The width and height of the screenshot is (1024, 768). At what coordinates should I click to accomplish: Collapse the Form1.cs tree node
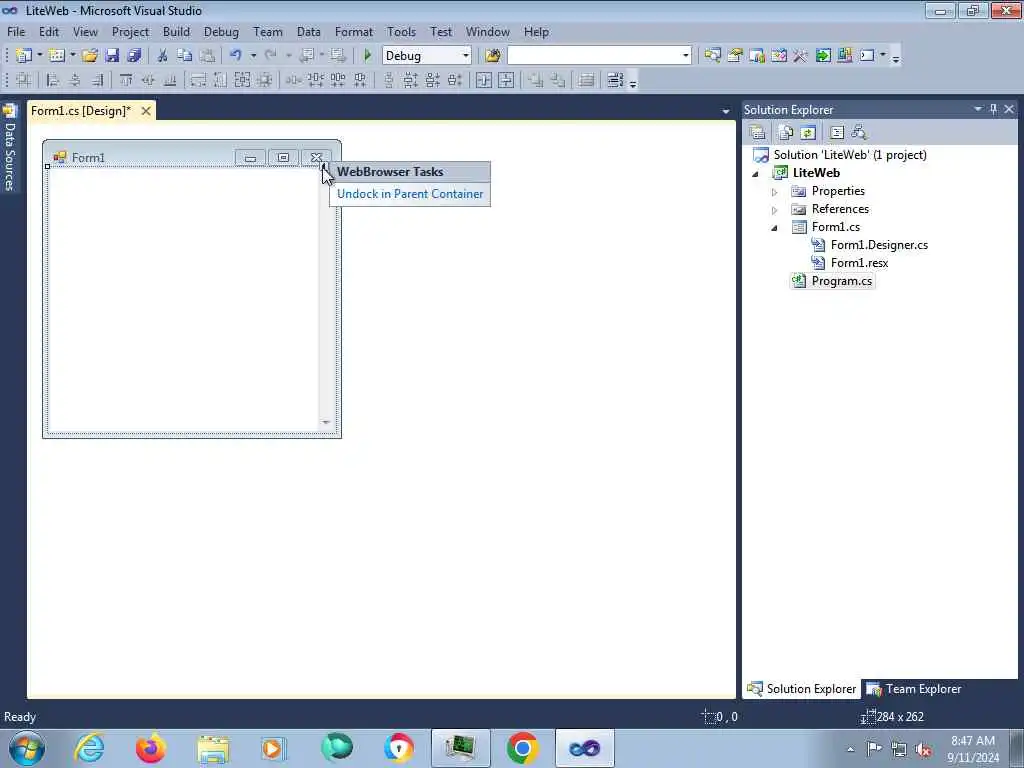pos(775,228)
